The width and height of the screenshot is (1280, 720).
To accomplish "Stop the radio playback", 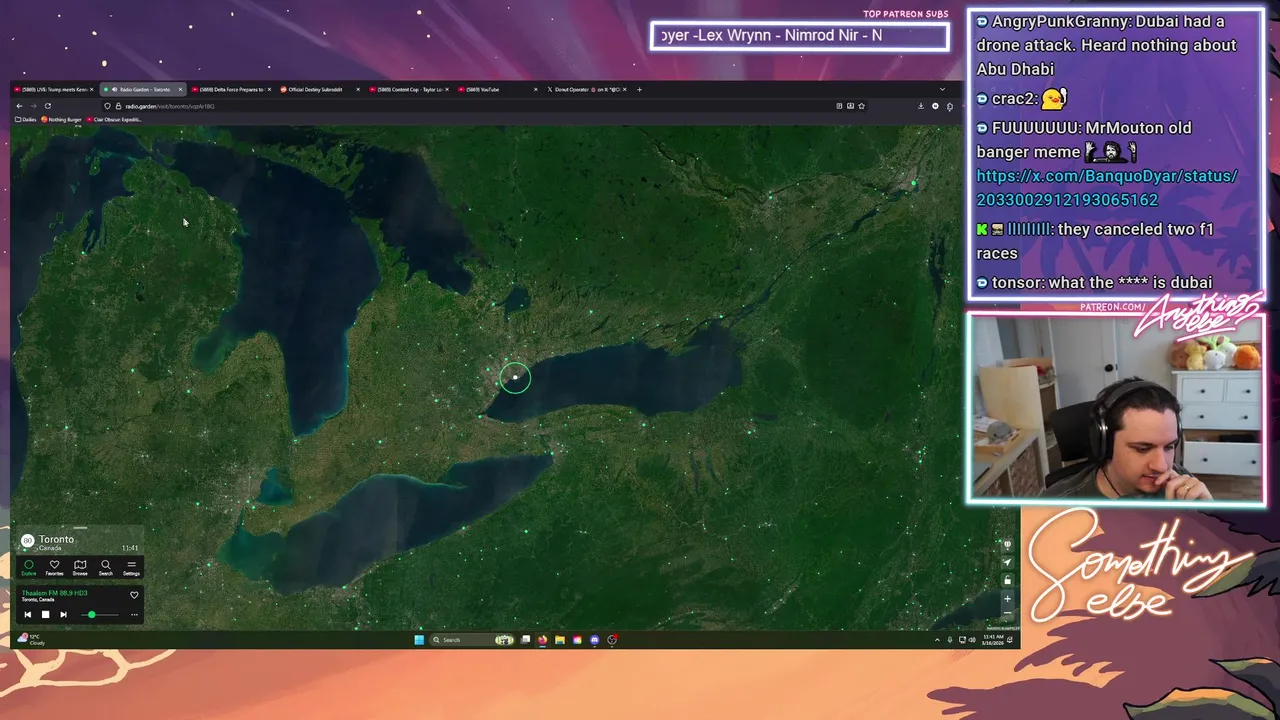I will (x=45, y=614).
